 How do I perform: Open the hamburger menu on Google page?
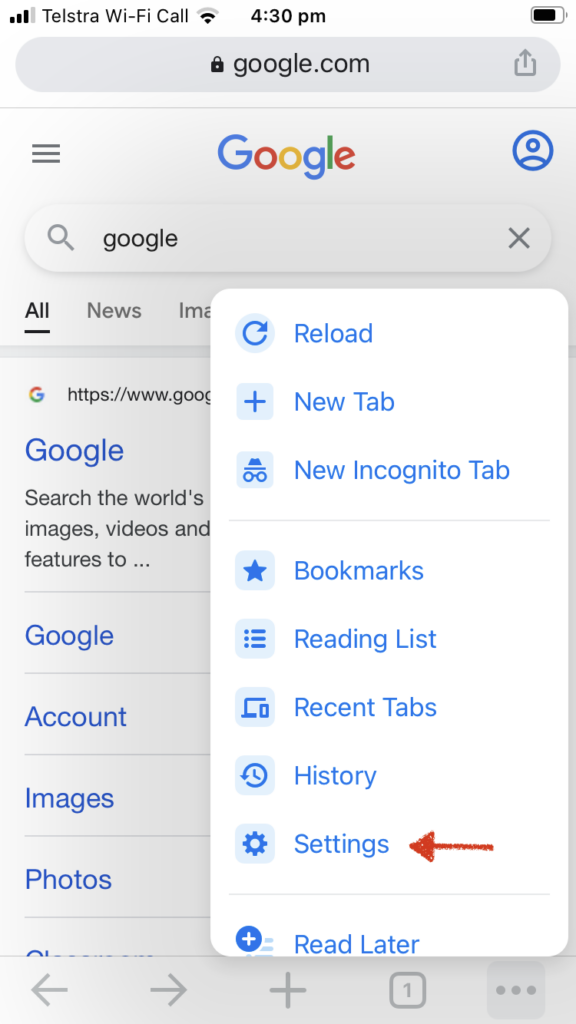46,154
